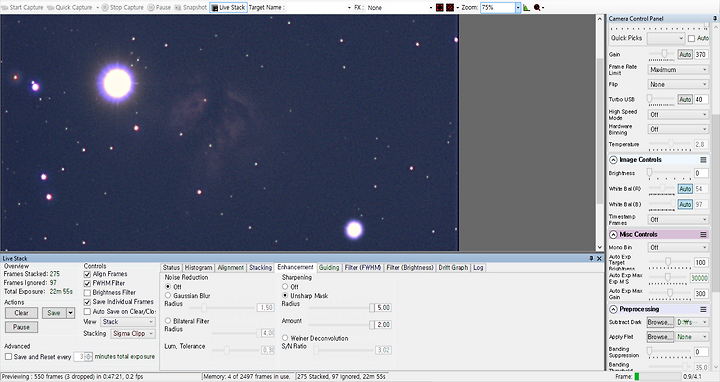Check the Quick Picks Auto checkbox
Screen dimensions: 720x382
point(692,39)
